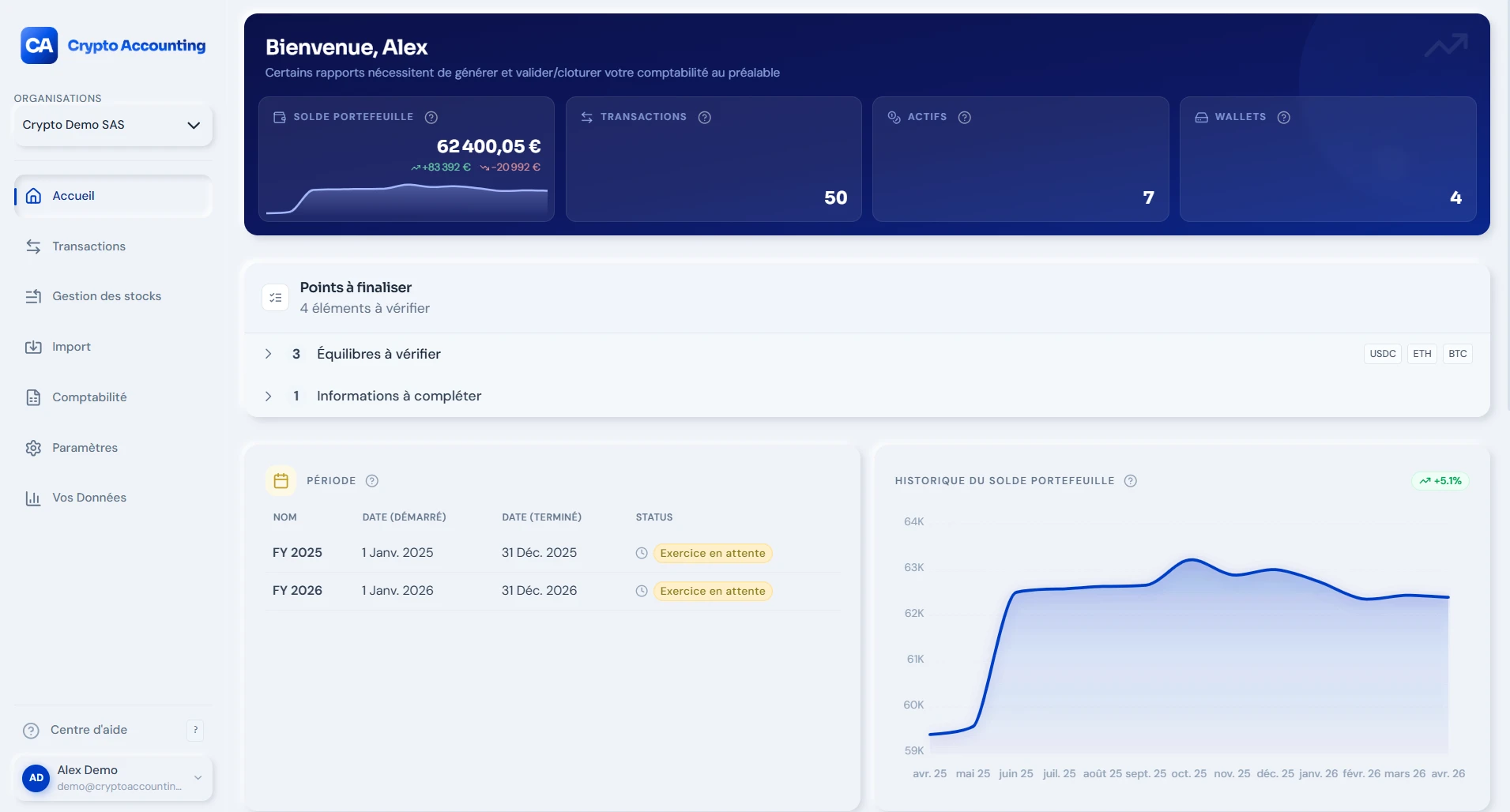Select the Gestion des stocks sidebar icon
This screenshot has width=1510, height=812.
[33, 296]
